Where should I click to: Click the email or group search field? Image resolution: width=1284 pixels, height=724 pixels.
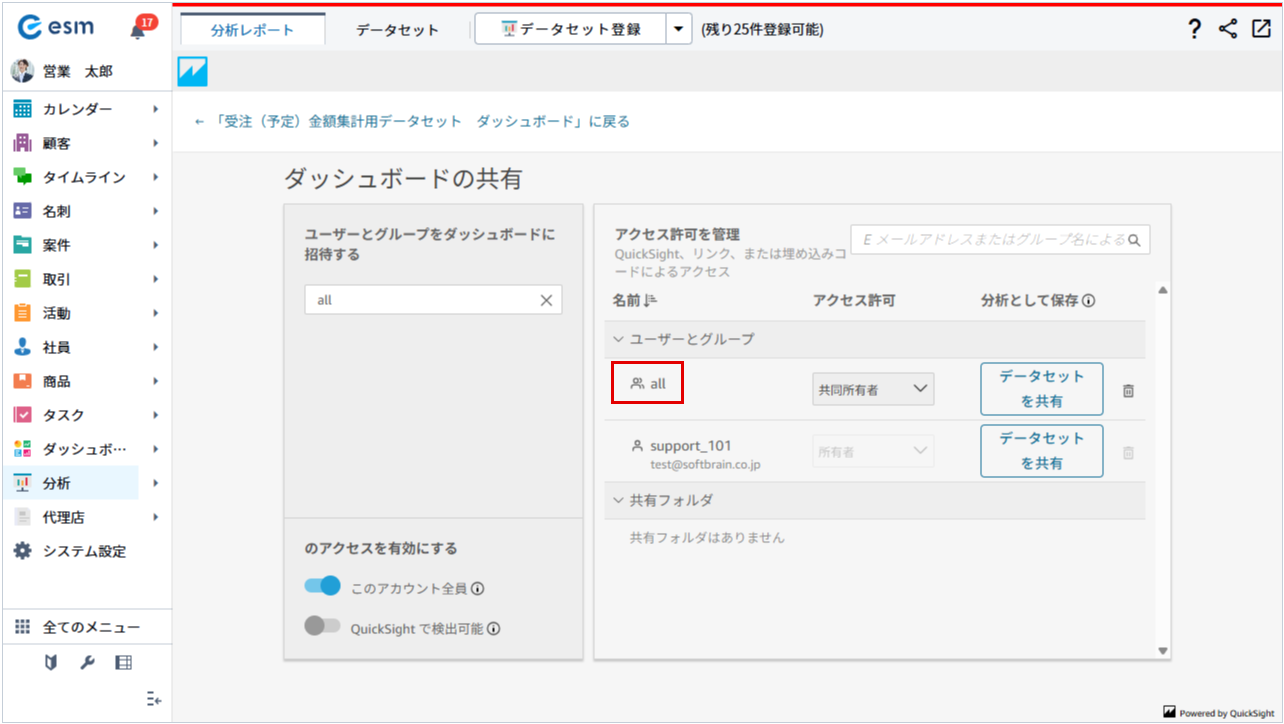click(990, 240)
